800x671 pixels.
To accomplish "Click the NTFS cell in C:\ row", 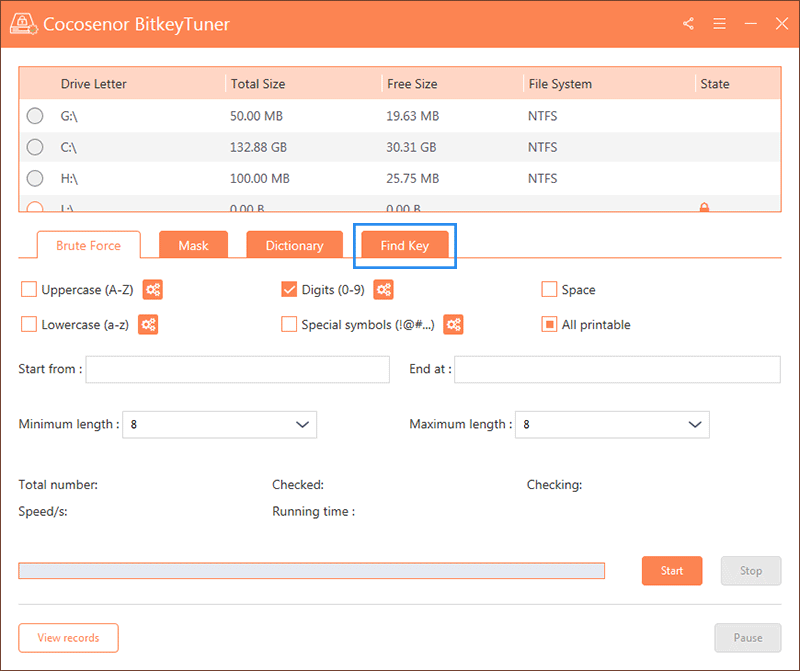I will (x=542, y=147).
